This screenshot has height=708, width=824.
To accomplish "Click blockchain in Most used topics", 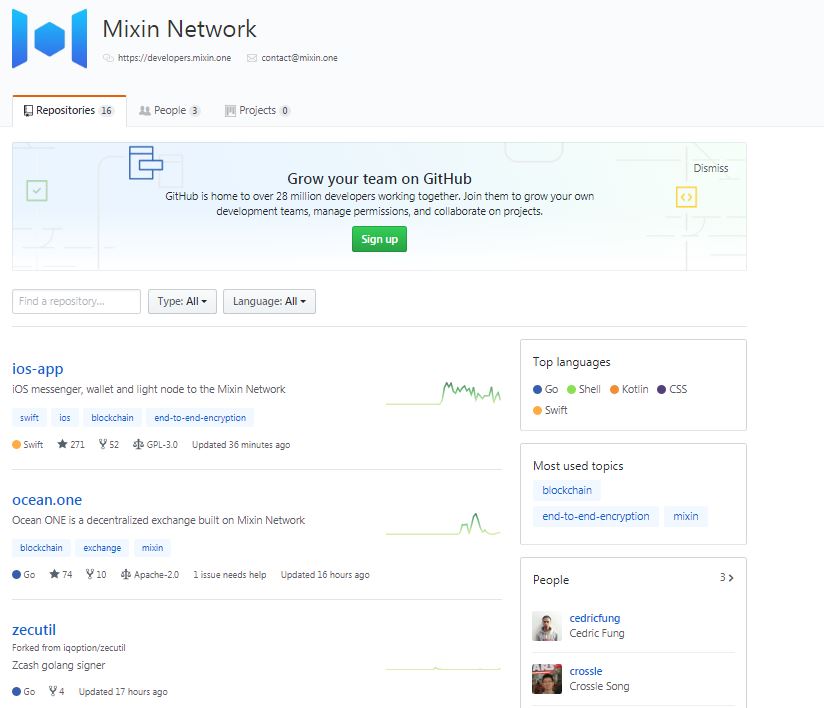I will pos(566,490).
